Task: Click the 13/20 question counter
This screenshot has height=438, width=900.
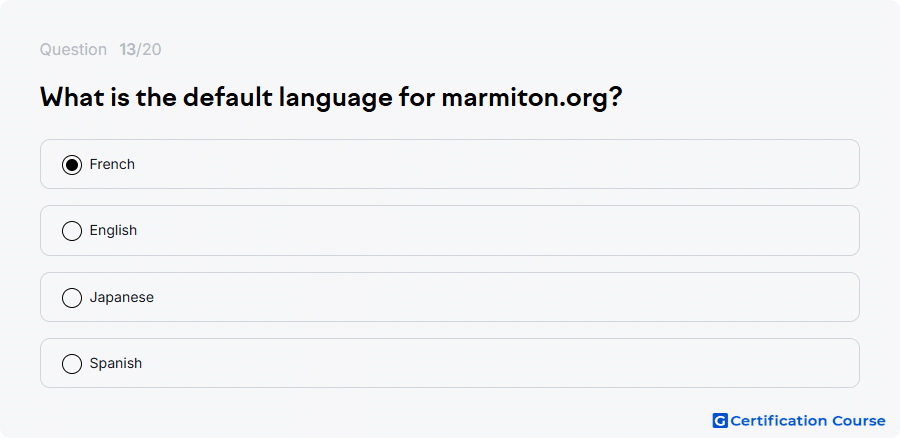Action: point(140,49)
